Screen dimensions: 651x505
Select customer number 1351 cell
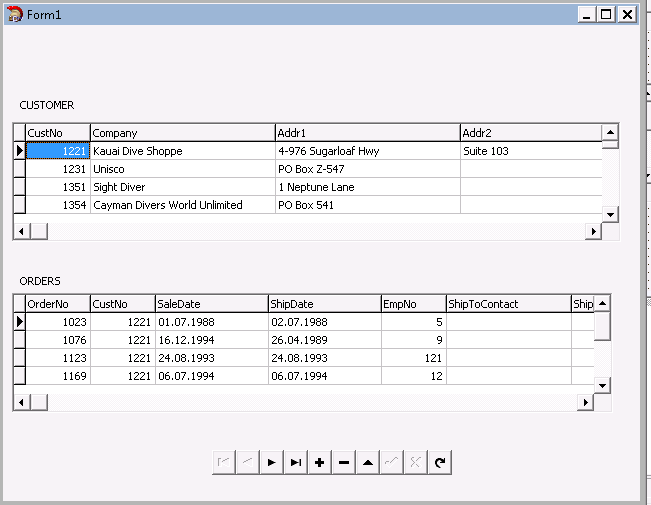click(x=58, y=187)
